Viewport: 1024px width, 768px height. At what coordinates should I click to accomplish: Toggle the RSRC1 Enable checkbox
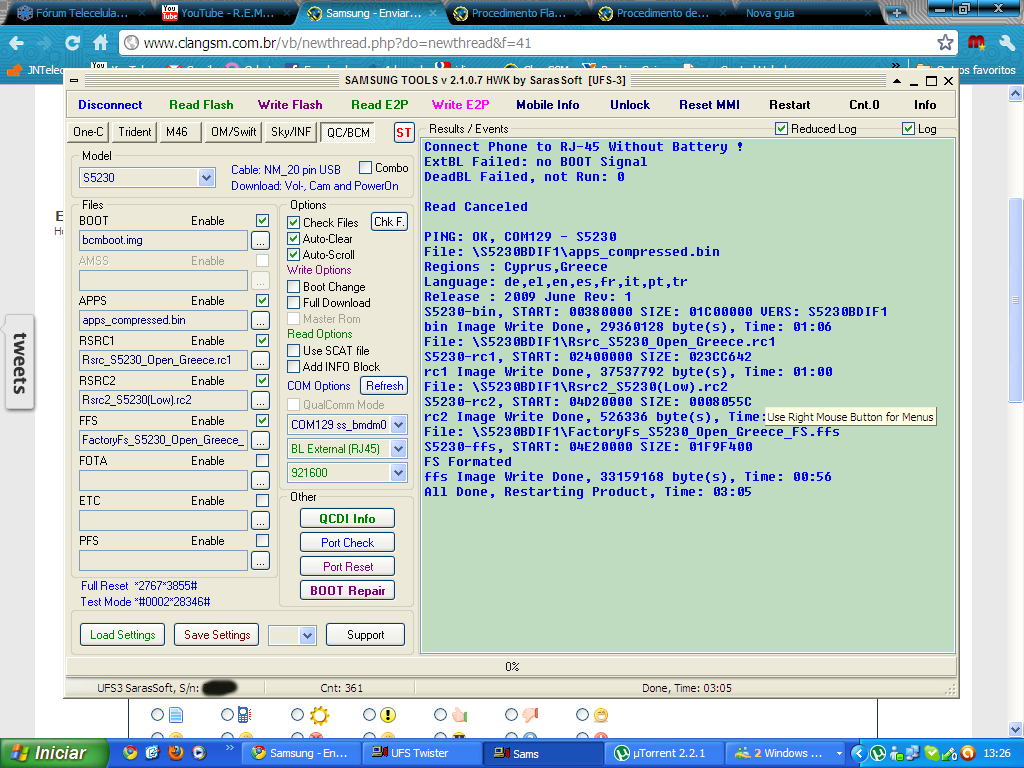click(263, 340)
